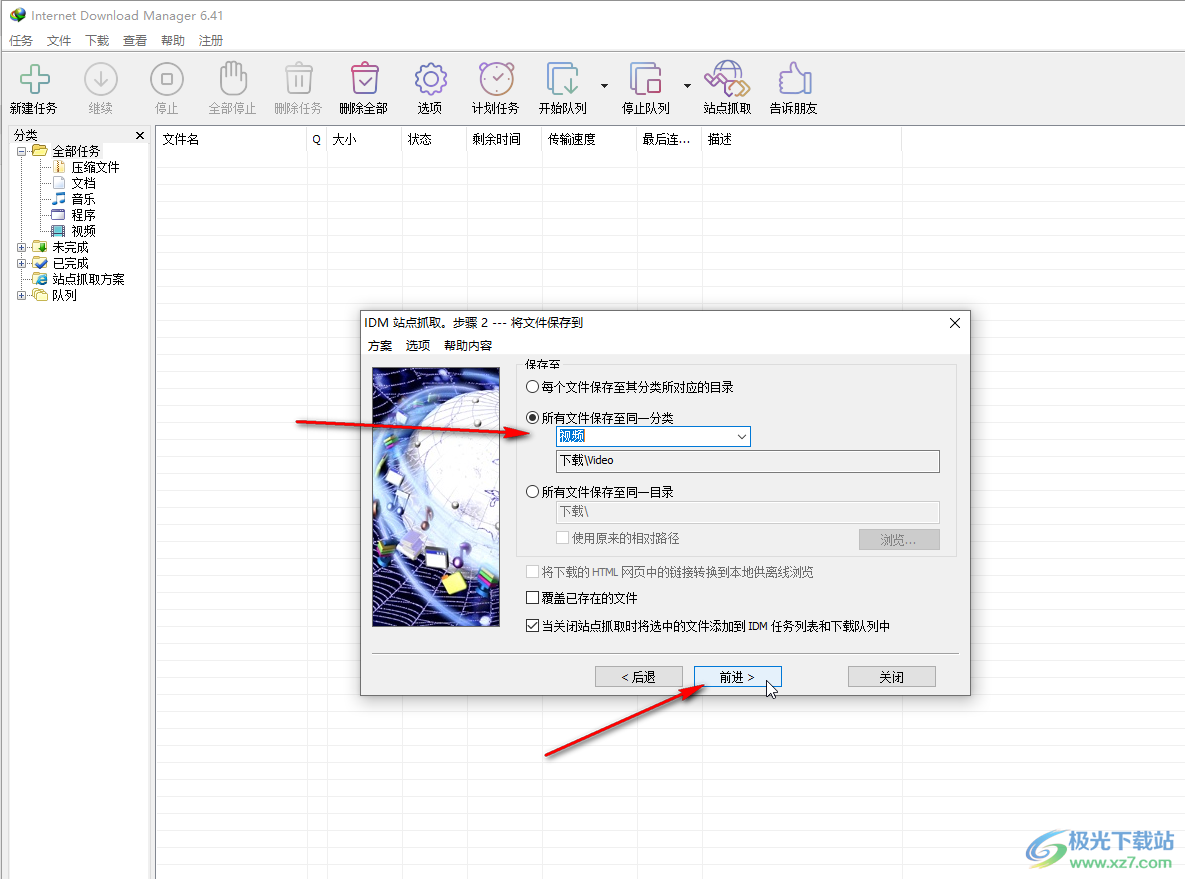Open the dialog's 选项 menu
The image size is (1185, 879).
(x=418, y=345)
